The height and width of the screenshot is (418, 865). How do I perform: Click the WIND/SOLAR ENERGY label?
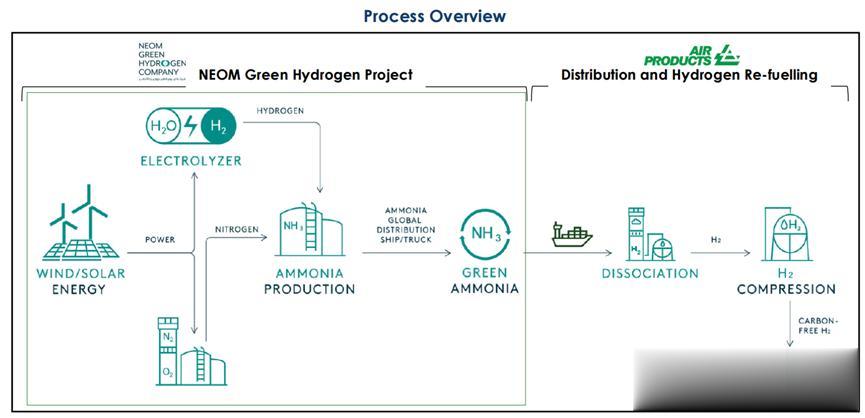[81, 281]
